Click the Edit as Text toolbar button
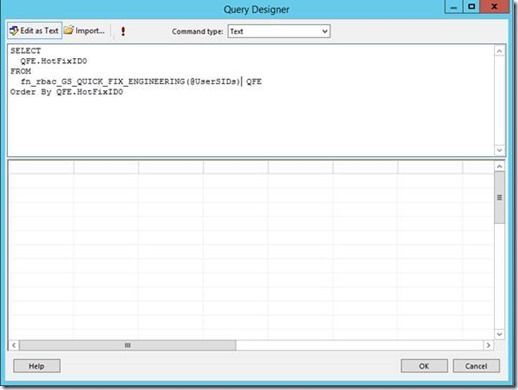The image size is (518, 390). point(35,31)
